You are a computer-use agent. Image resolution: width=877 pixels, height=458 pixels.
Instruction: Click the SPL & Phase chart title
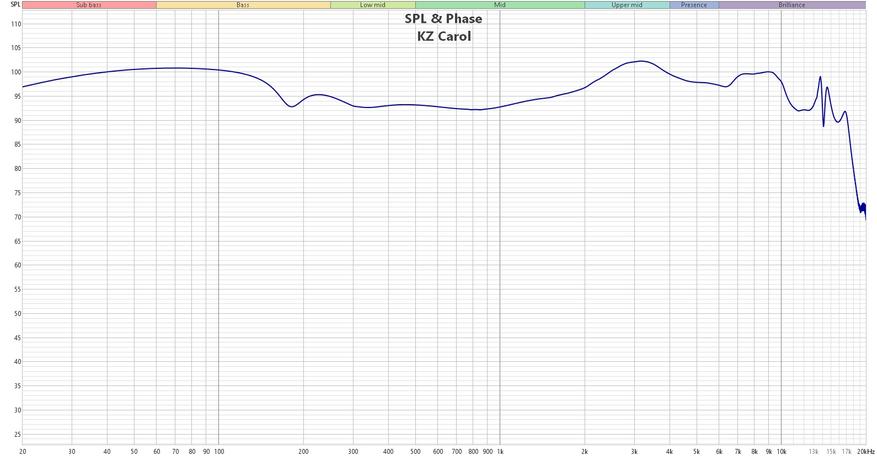point(444,18)
